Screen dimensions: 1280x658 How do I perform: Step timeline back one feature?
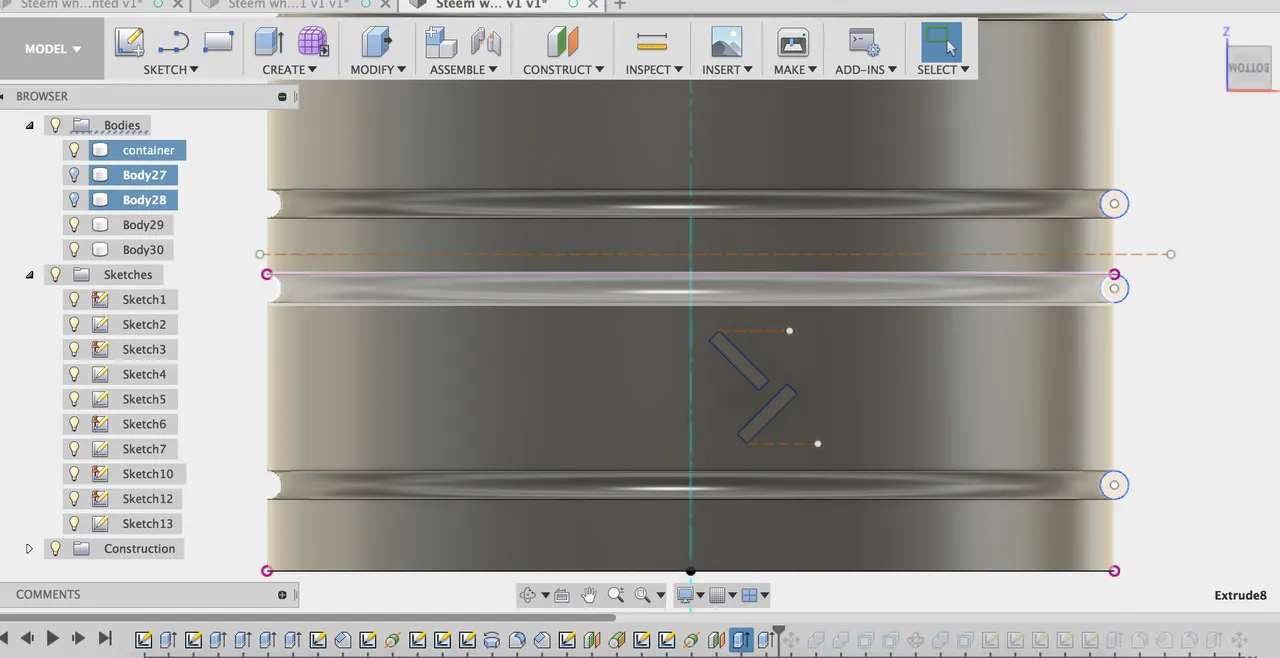pyautogui.click(x=28, y=638)
